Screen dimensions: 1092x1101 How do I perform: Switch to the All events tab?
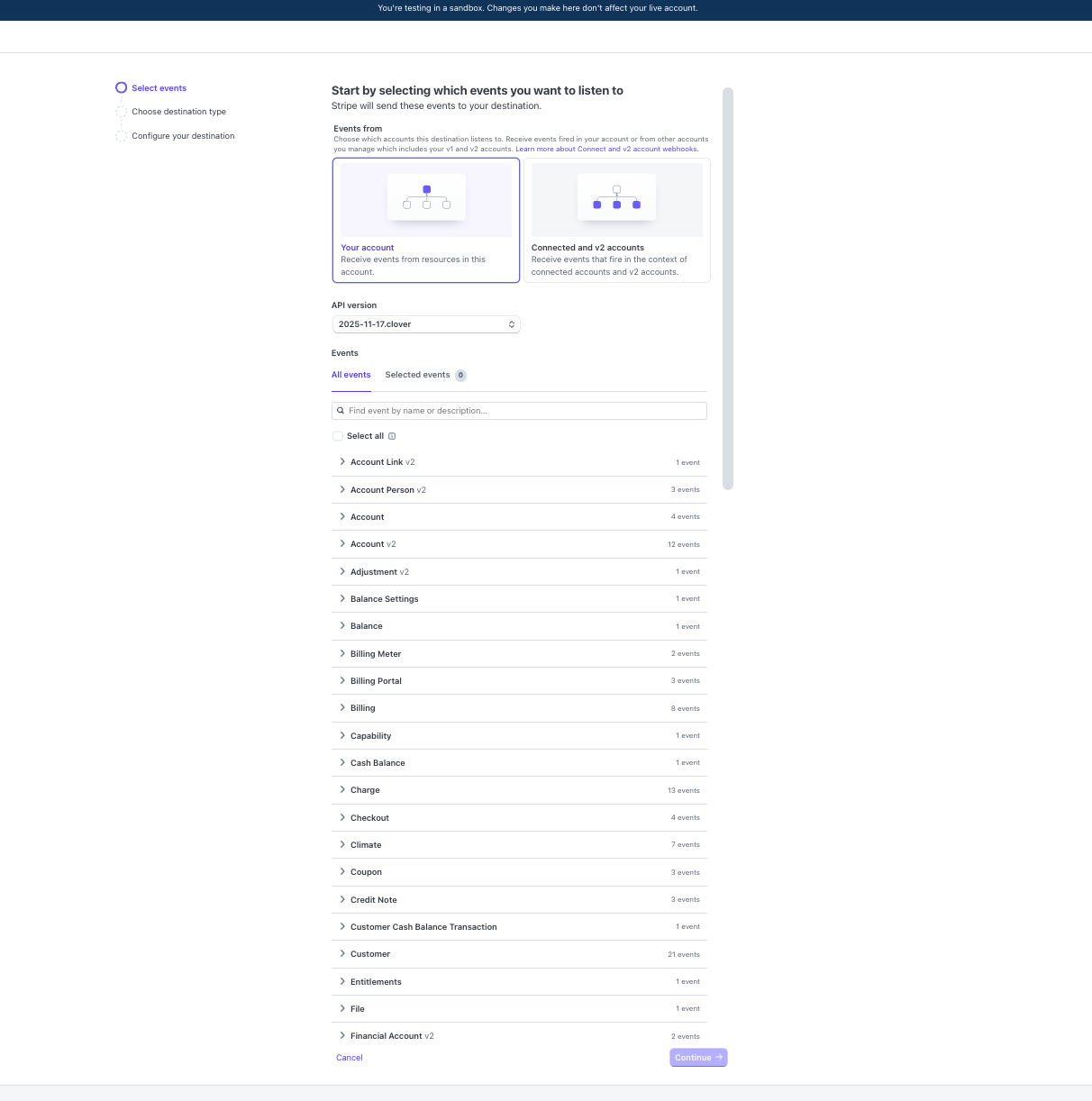click(x=350, y=375)
